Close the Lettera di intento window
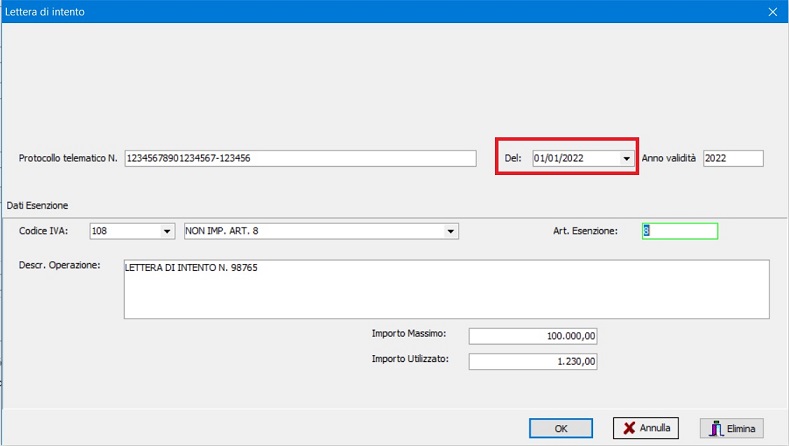Image resolution: width=789 pixels, height=446 pixels. pyautogui.click(x=773, y=12)
